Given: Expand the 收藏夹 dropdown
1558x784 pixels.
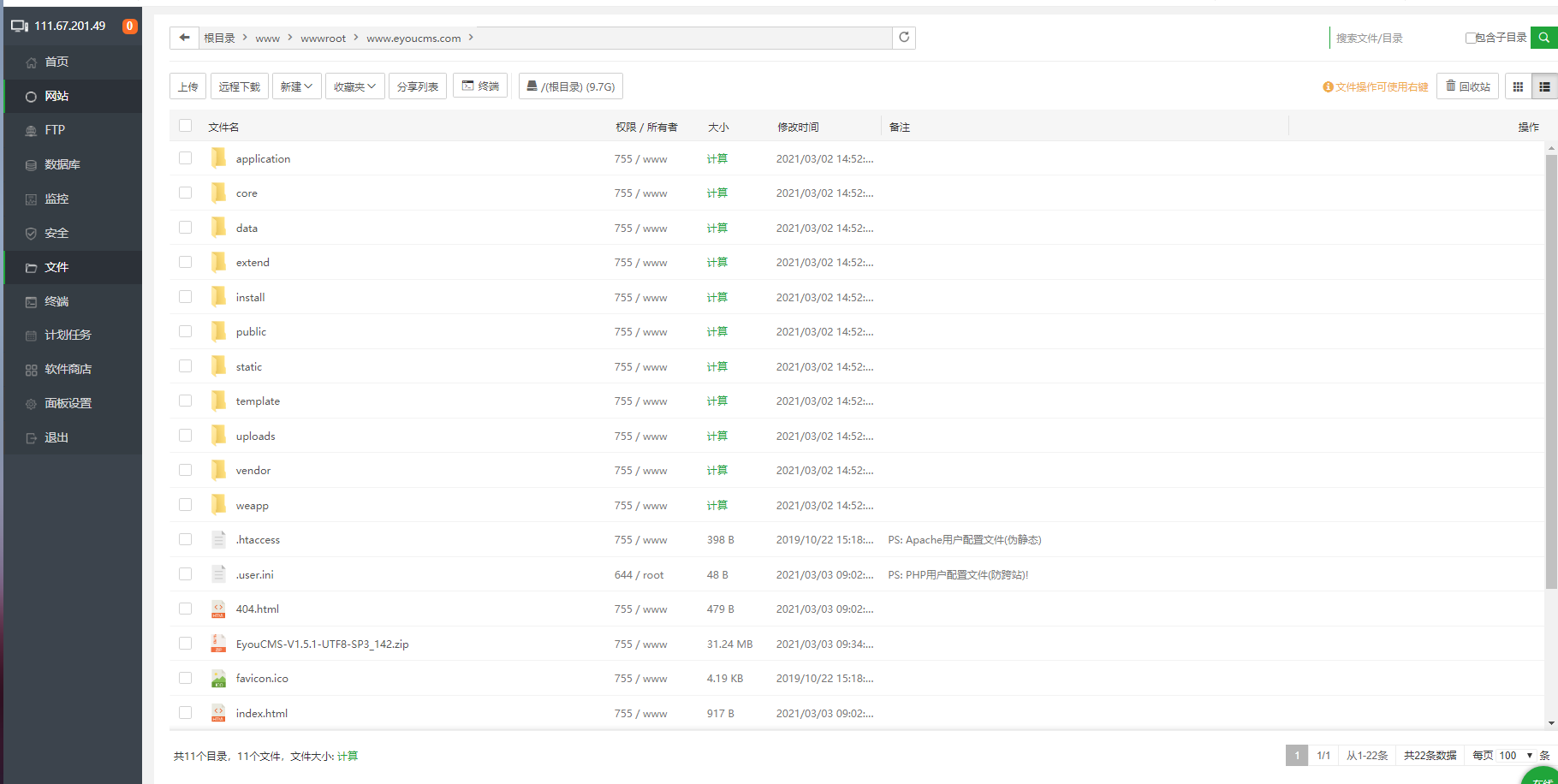Looking at the screenshot, I should coord(354,86).
